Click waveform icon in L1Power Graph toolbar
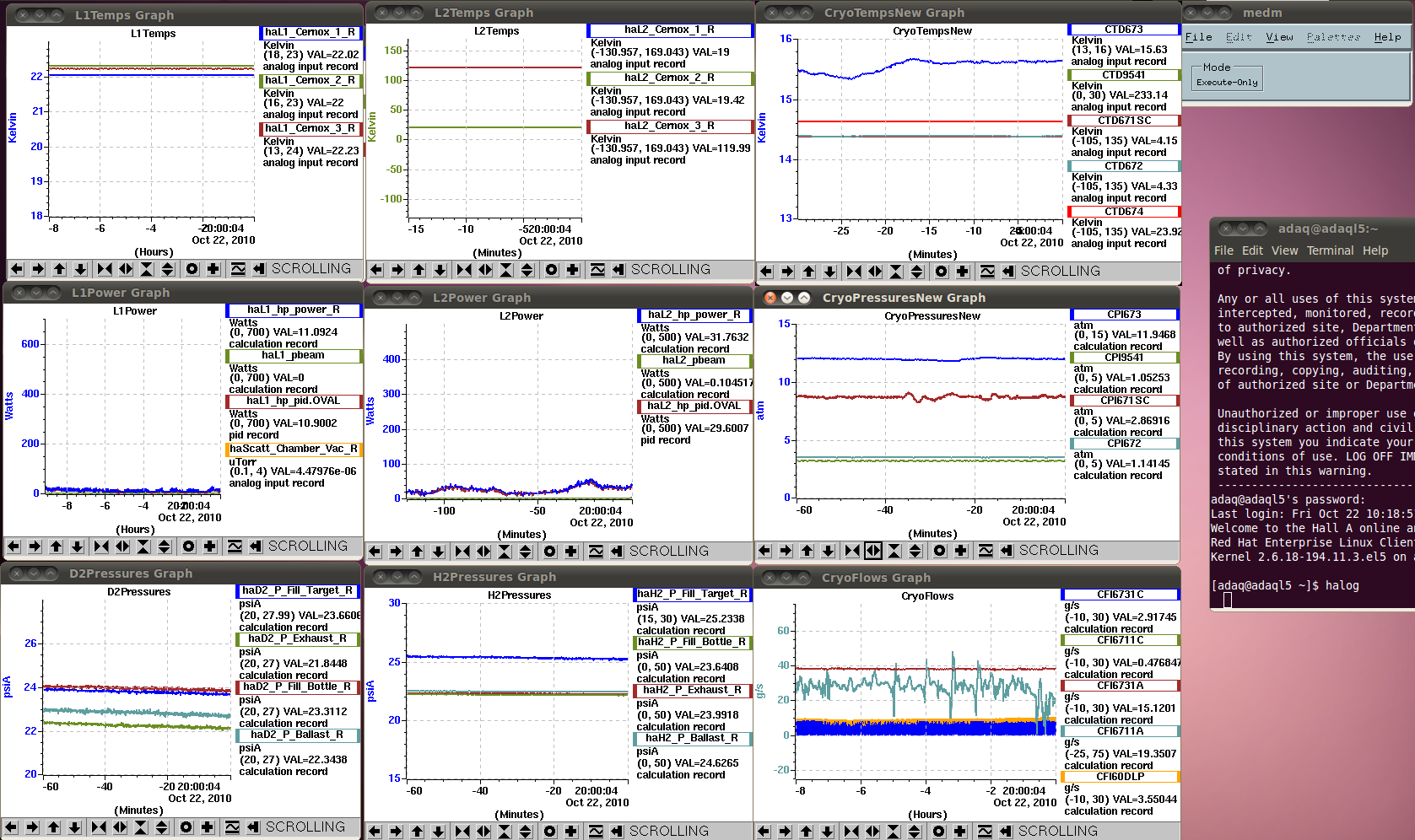The height and width of the screenshot is (840, 1415). (235, 547)
